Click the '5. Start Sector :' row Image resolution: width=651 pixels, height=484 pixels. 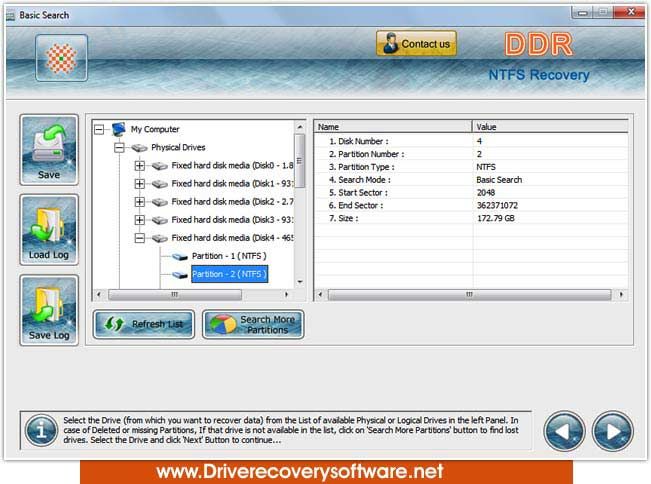tap(471, 193)
